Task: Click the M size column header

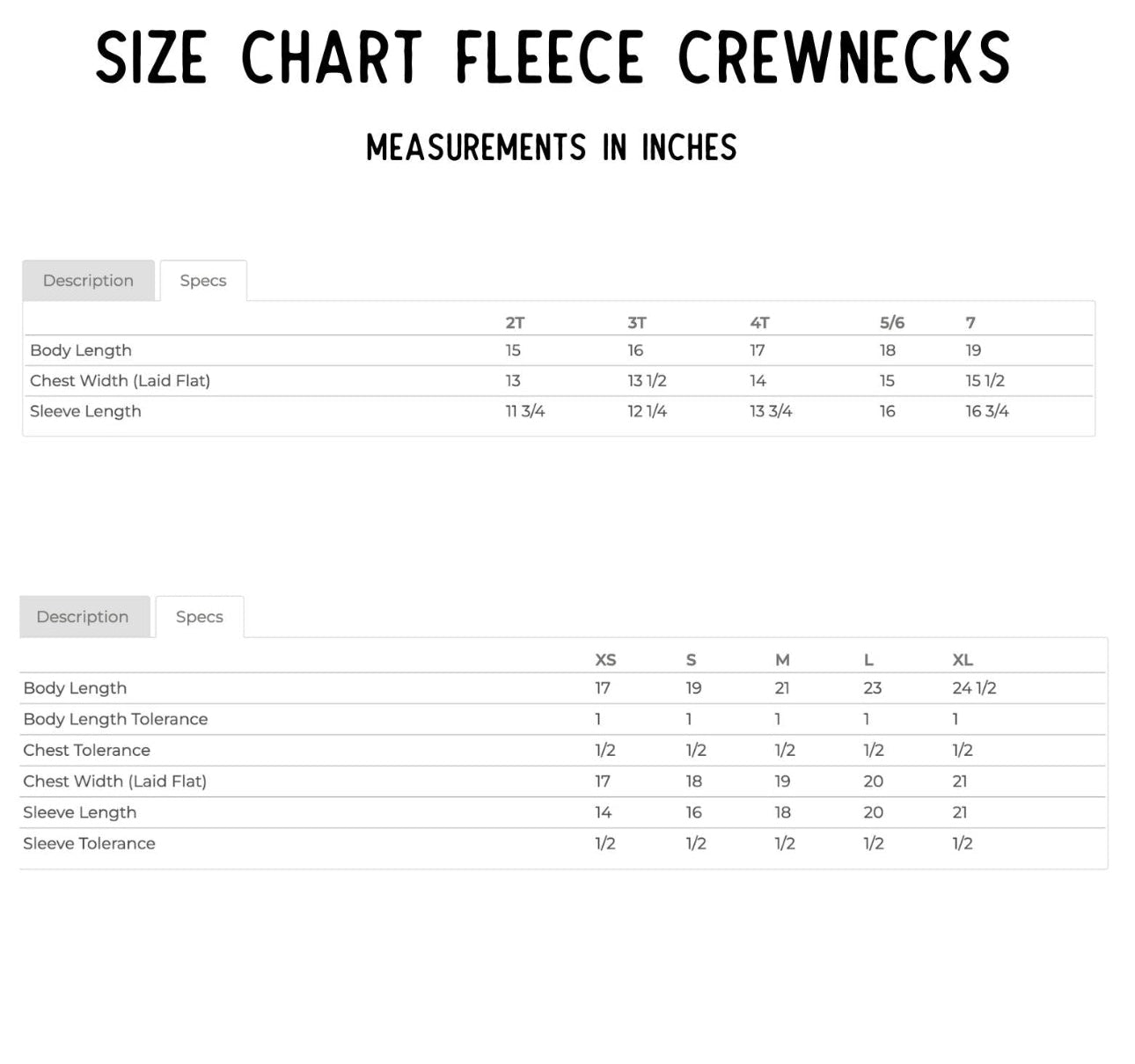Action: point(782,660)
